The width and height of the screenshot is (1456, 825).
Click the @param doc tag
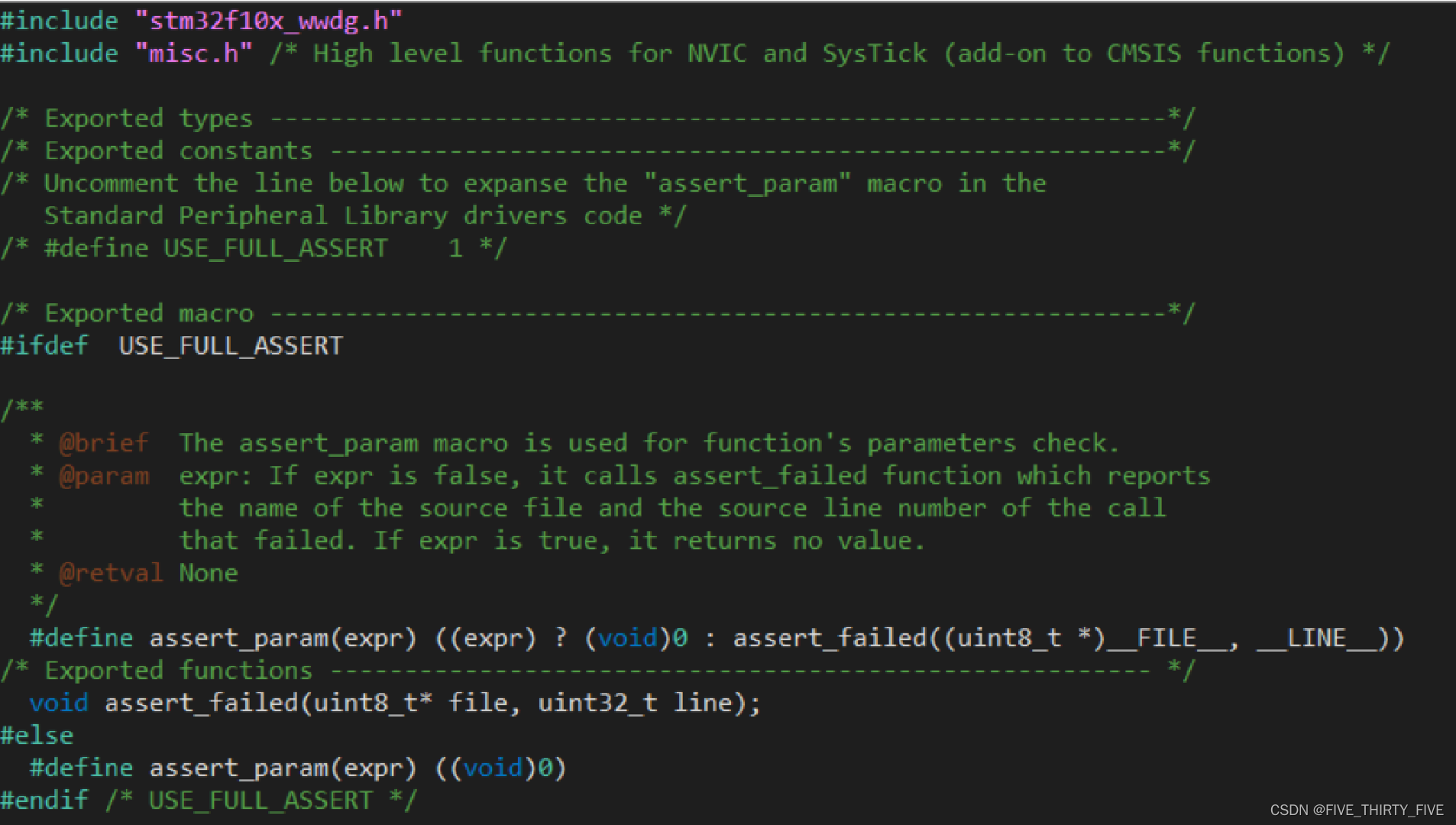click(104, 476)
